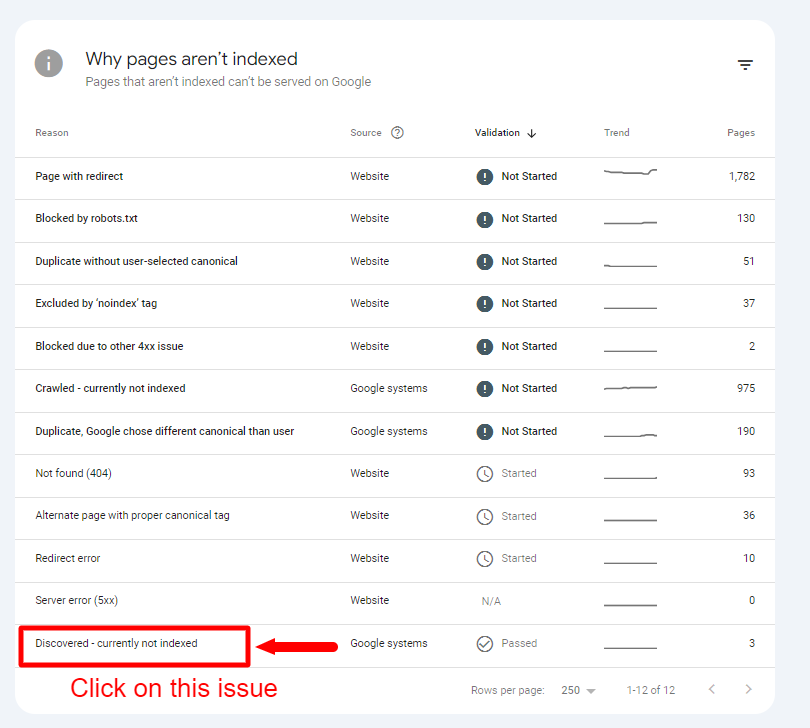Open the Rows per page 250 dropdown
Viewport: 810px width, 728px height.
point(578,690)
